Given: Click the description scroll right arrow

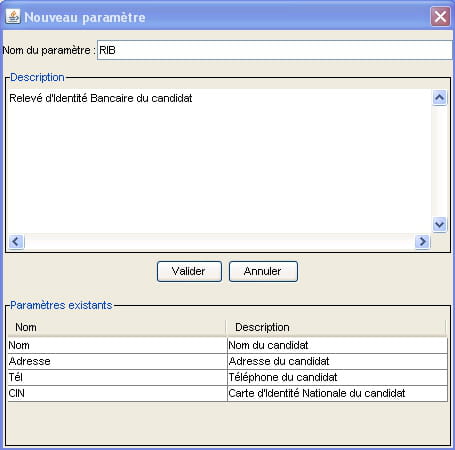Looking at the screenshot, I should [422, 241].
